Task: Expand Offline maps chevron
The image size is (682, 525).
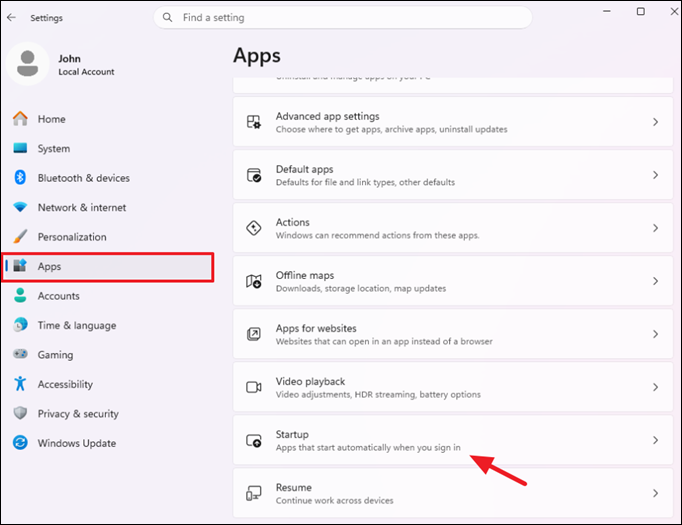Action: (x=655, y=281)
